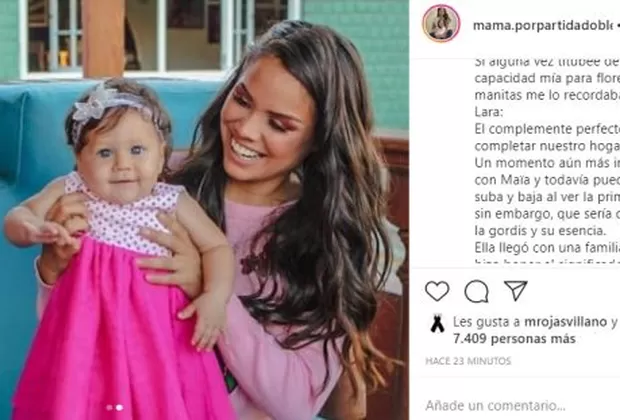Open the mama.porpartidadoble username link
620x420 pixels.
(x=543, y=25)
